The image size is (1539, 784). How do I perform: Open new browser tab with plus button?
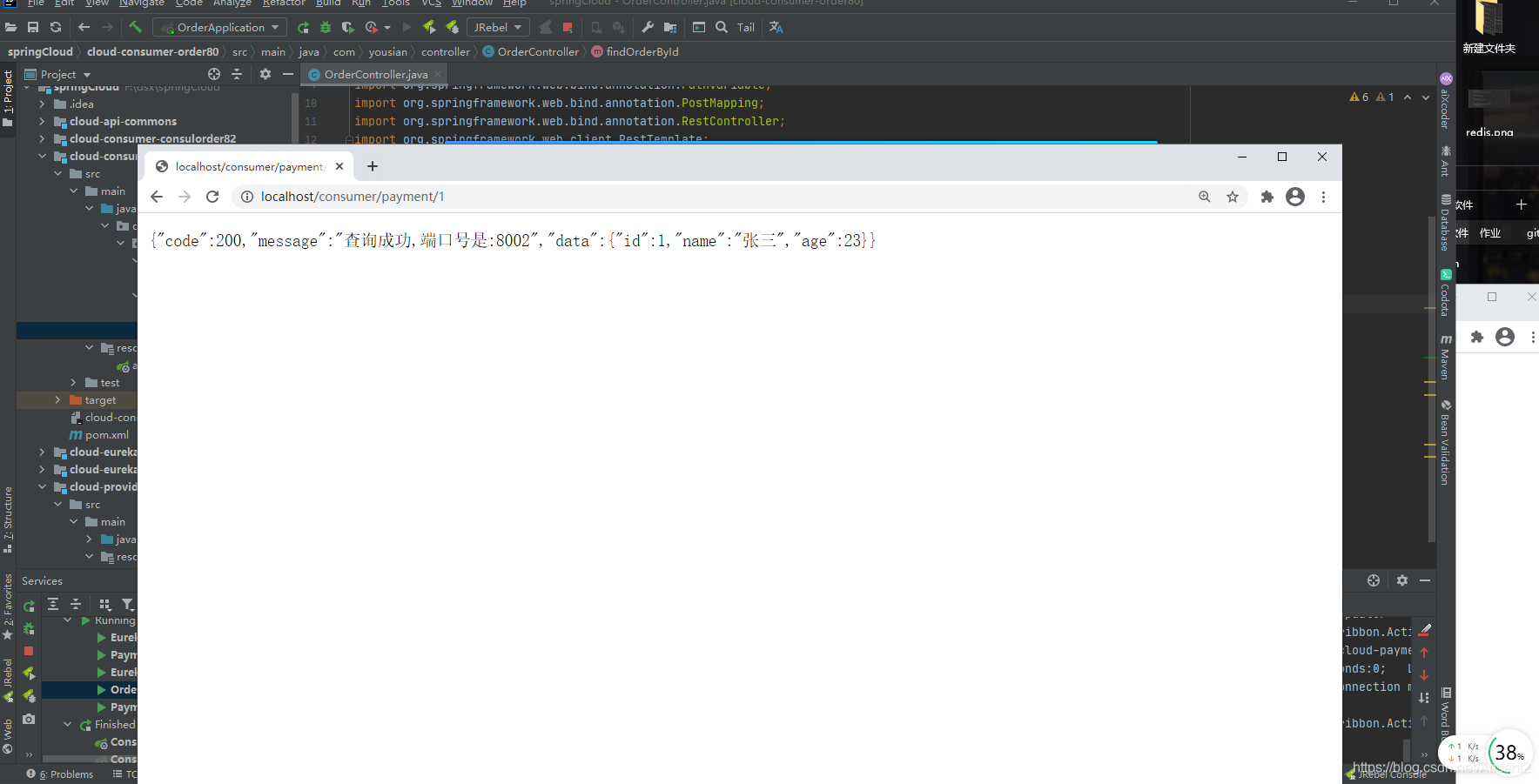(x=373, y=166)
